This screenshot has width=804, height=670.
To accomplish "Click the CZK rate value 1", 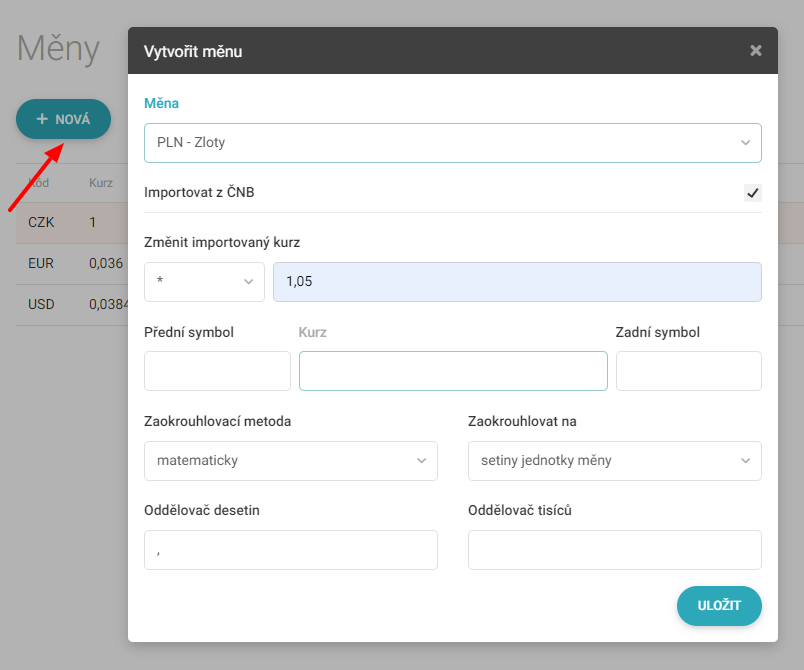I will pos(93,222).
